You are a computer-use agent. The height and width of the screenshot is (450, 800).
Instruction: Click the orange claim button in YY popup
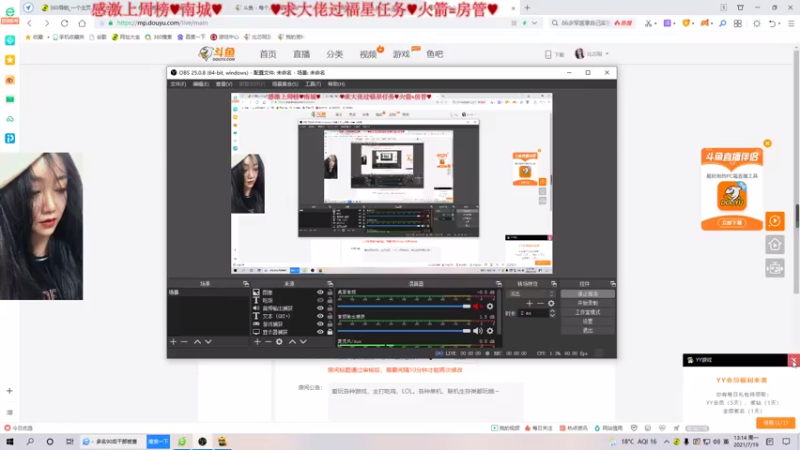(776, 422)
